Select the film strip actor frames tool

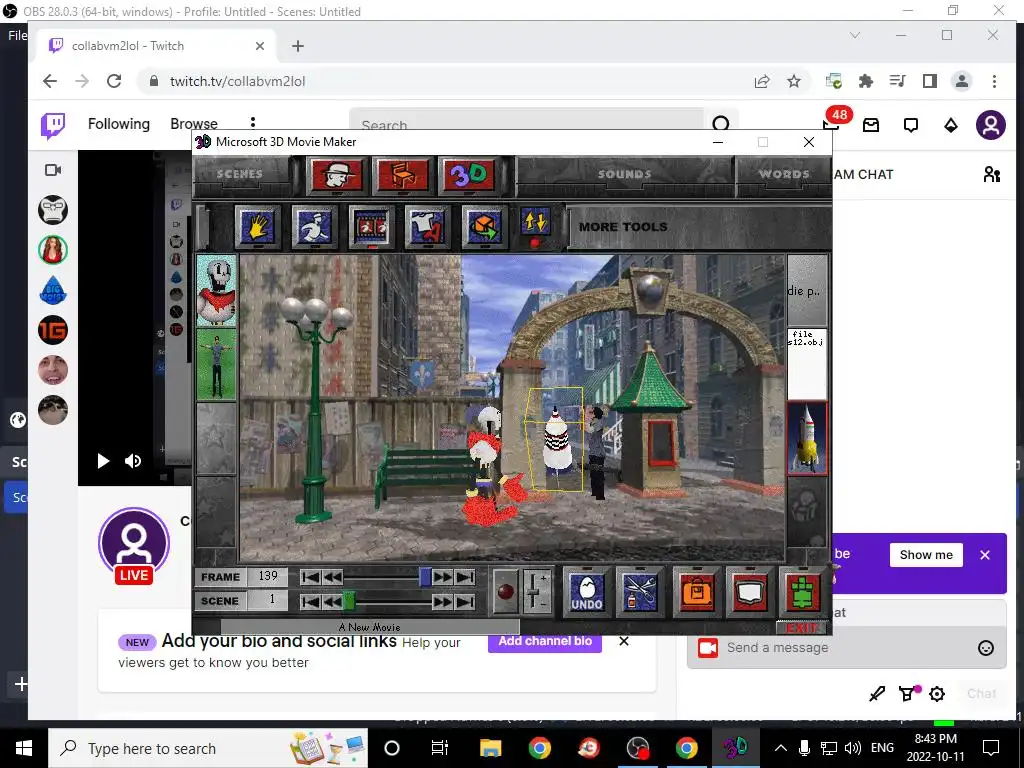(x=371, y=227)
